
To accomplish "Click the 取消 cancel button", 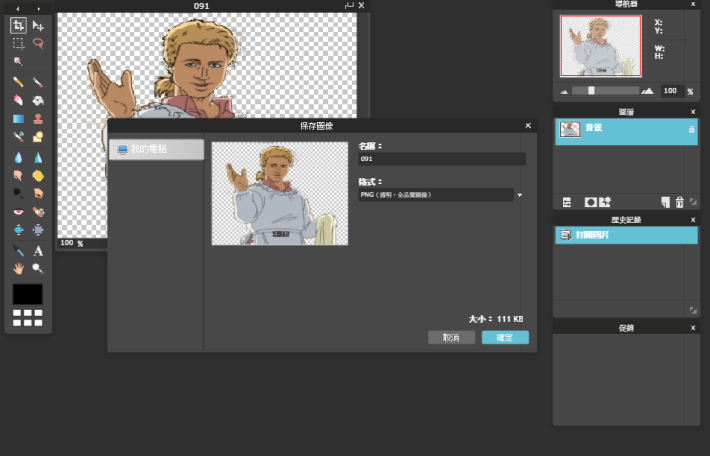I will click(451, 337).
